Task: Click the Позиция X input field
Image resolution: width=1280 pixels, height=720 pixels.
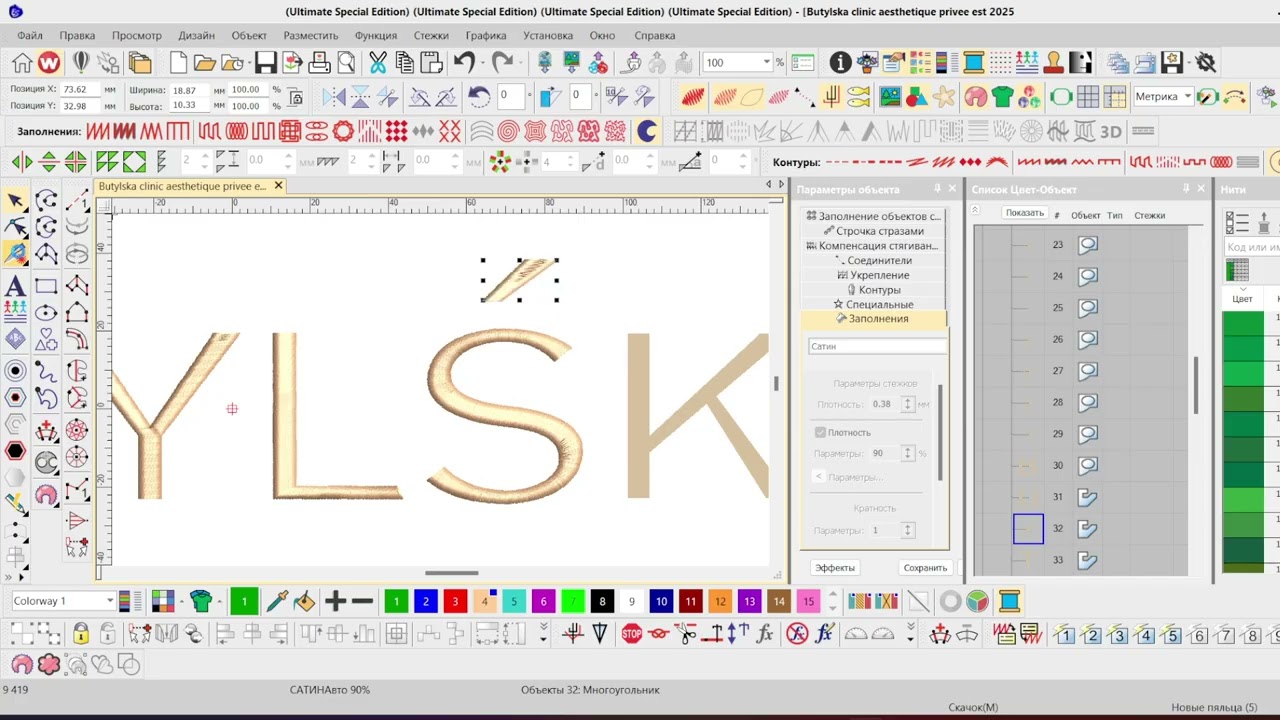Action: [80, 89]
